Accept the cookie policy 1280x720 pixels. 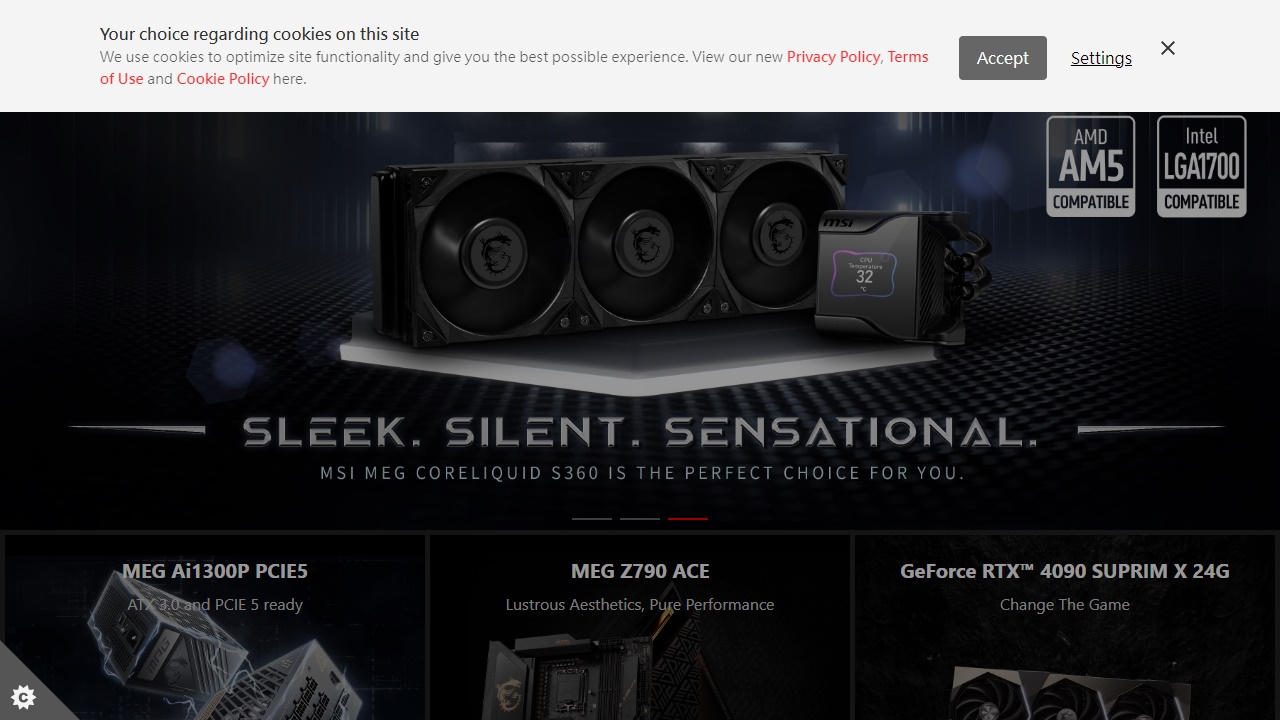pyautogui.click(x=1003, y=58)
